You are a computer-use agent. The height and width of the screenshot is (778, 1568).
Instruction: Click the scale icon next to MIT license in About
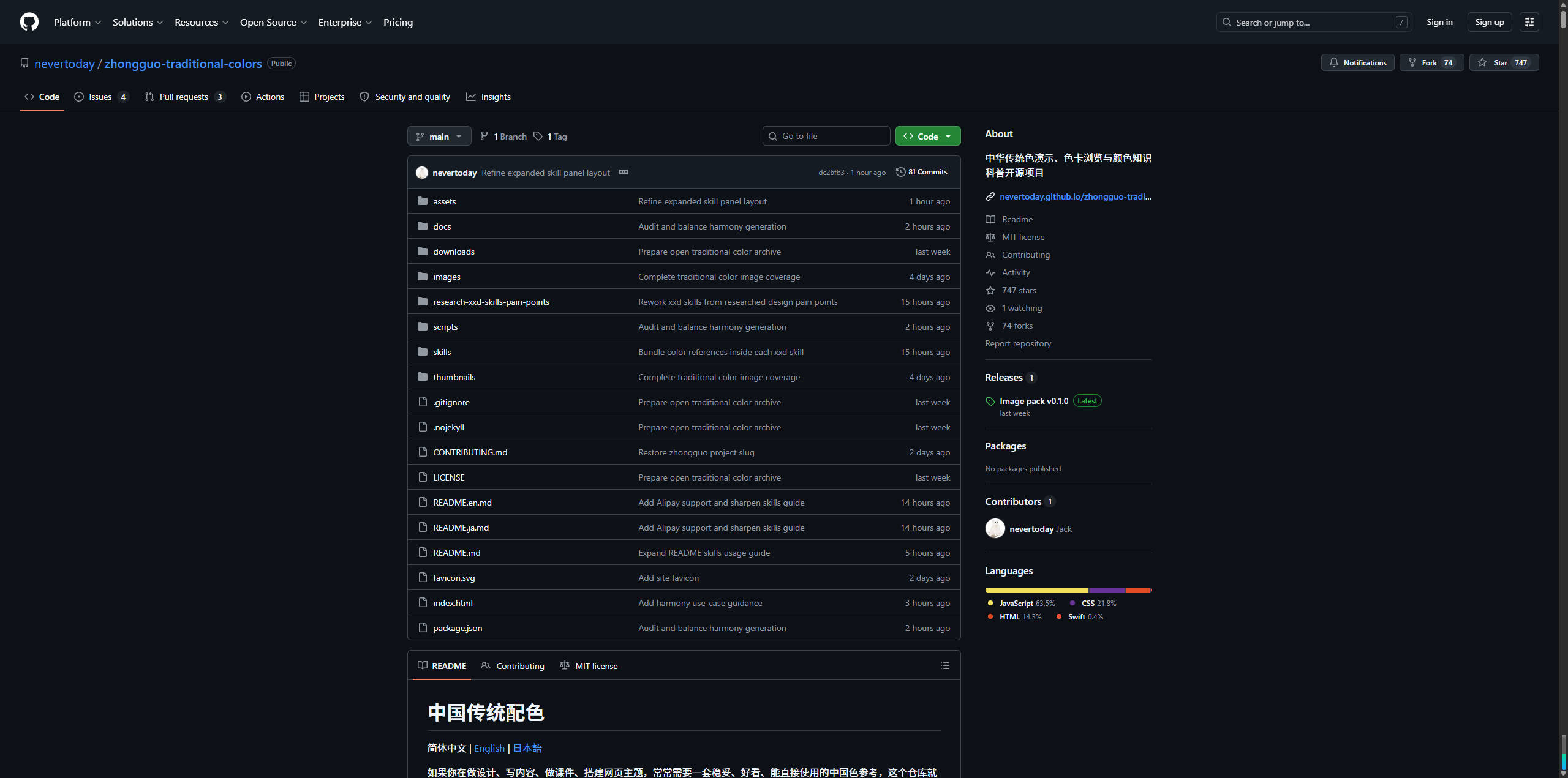990,237
